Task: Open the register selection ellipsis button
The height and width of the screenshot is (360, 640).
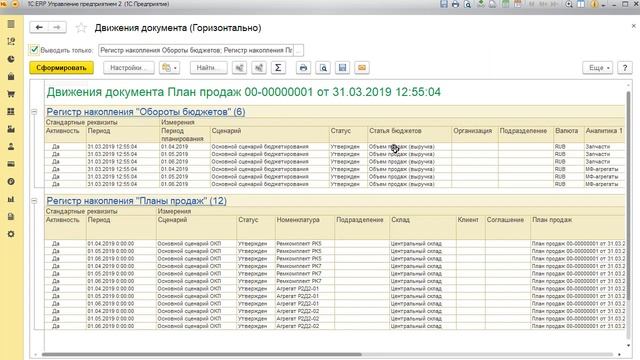Action: point(298,50)
